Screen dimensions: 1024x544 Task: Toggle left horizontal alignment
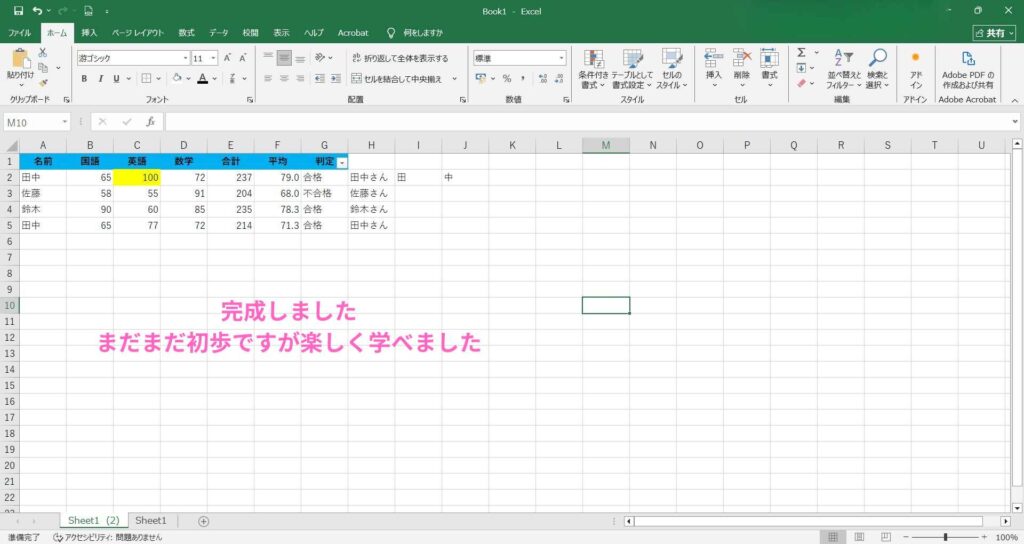pos(268,78)
